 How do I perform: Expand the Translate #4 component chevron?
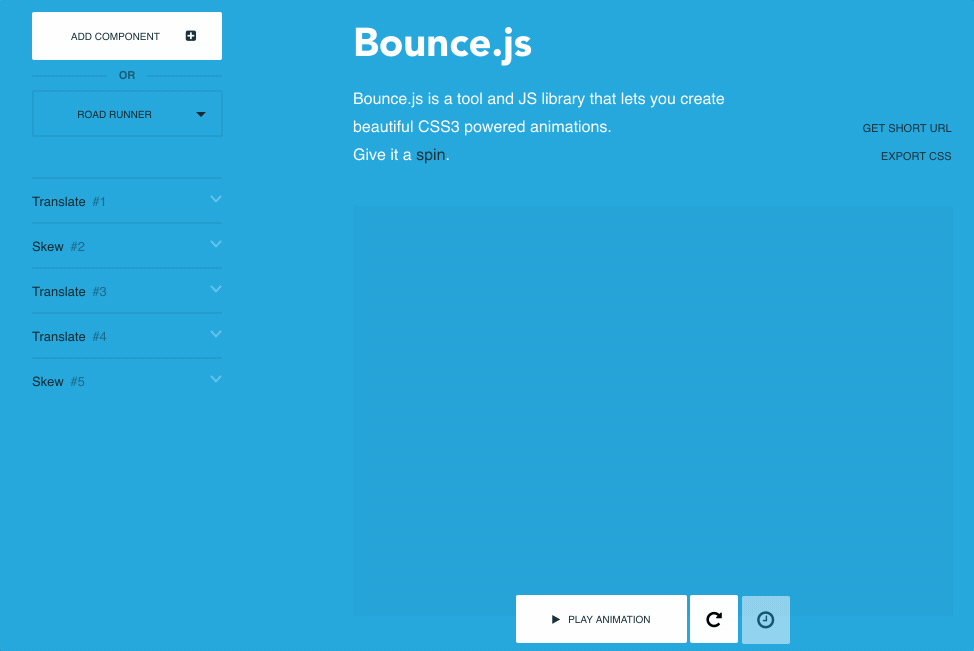[x=215, y=335]
